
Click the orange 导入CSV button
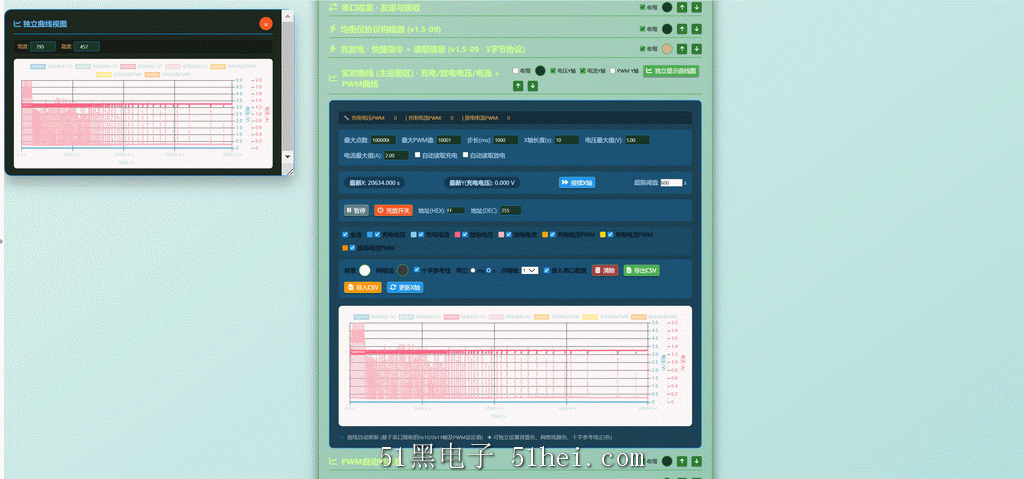(362, 287)
